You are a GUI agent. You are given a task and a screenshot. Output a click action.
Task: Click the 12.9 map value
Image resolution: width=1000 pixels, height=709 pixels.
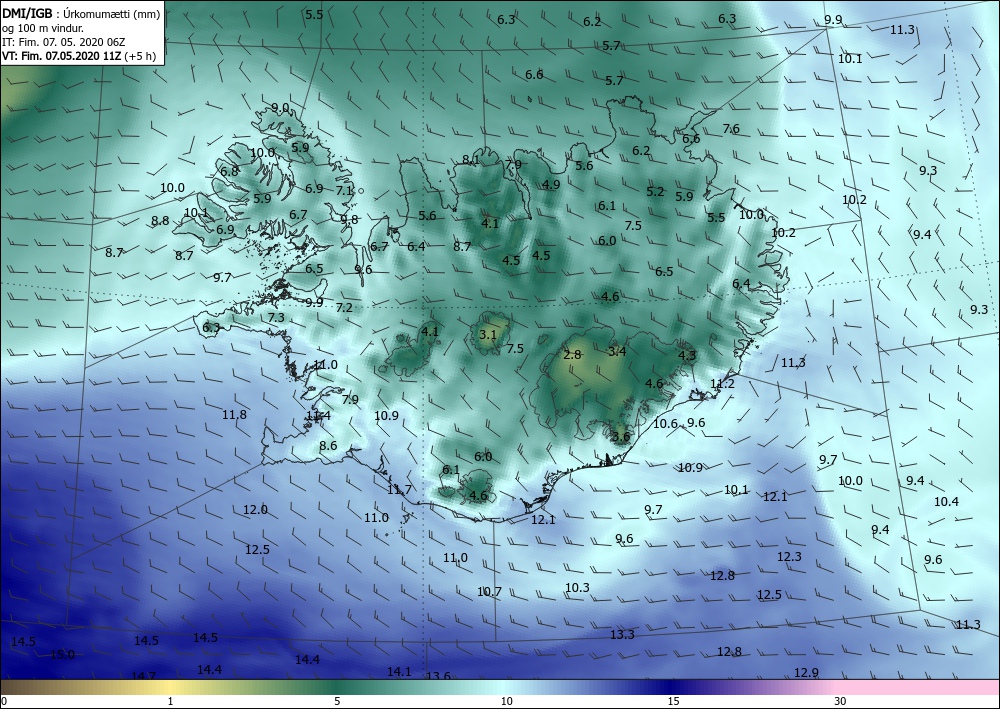(806, 673)
